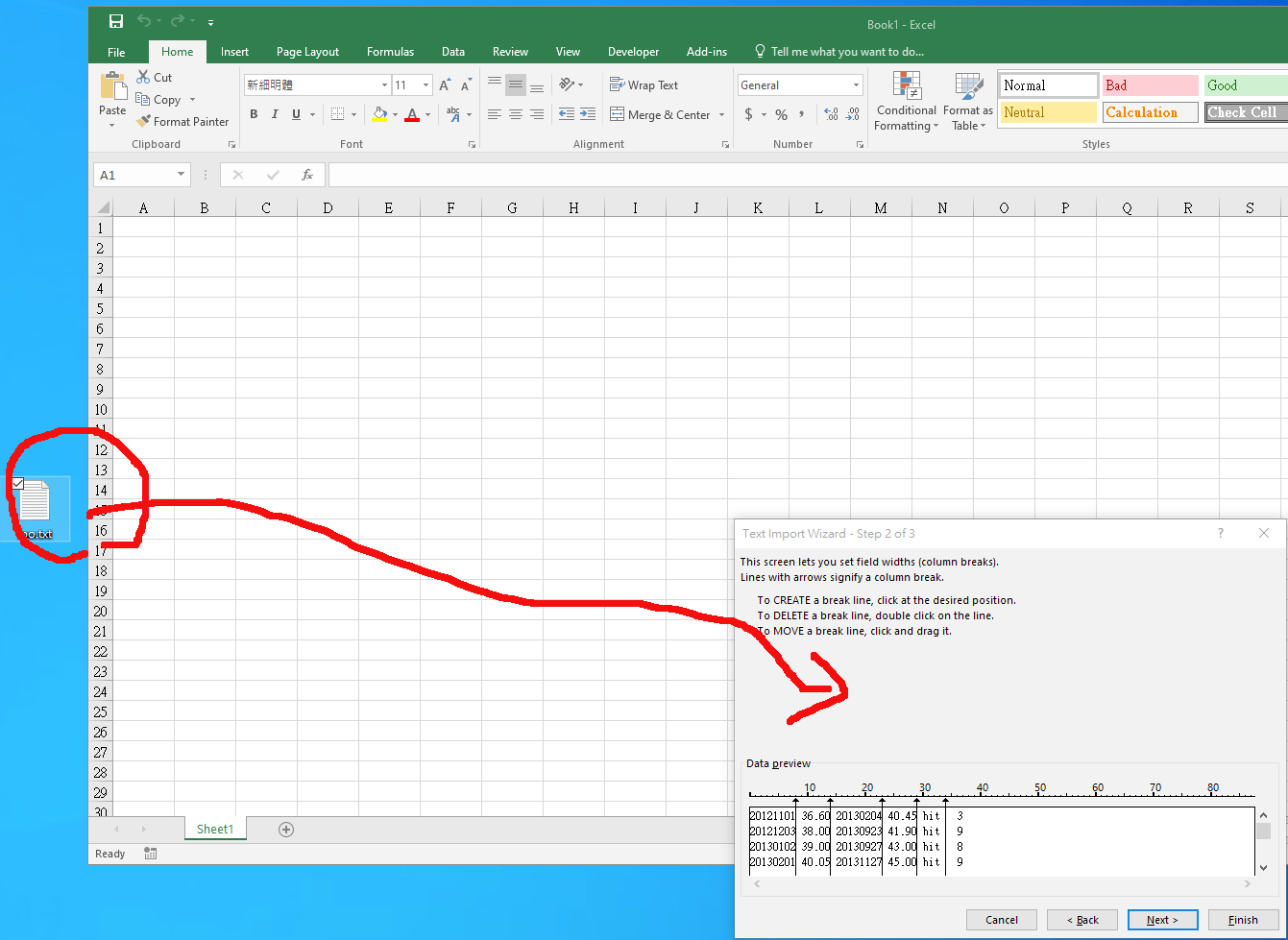Toggle Italic formatting
The image size is (1288, 940).
click(x=275, y=114)
